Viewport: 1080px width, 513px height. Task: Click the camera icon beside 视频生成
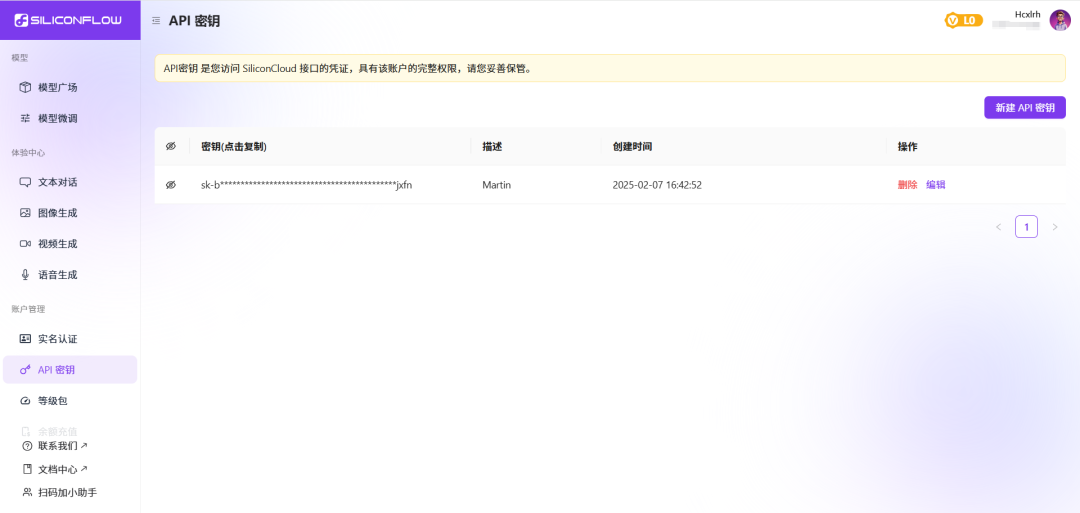25,244
